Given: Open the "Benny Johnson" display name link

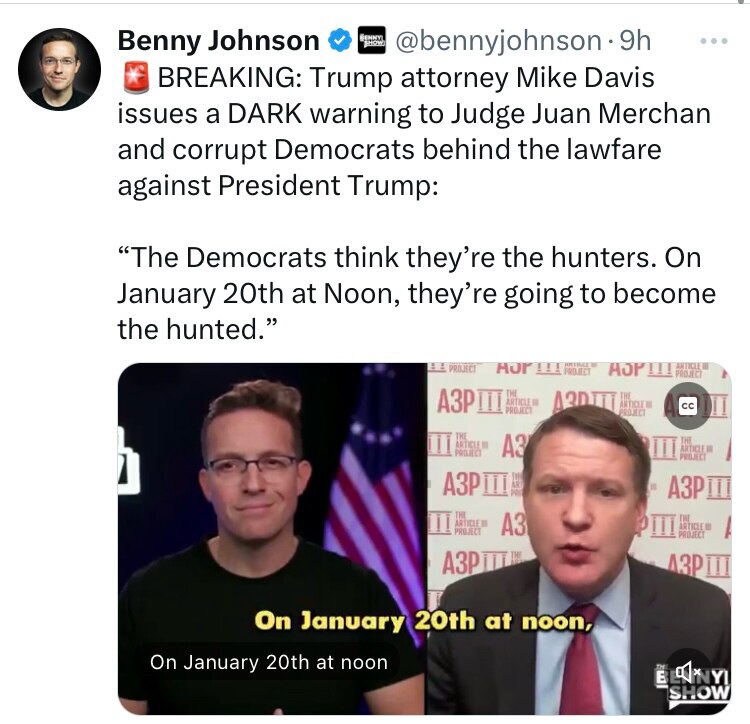Looking at the screenshot, I should (x=218, y=41).
